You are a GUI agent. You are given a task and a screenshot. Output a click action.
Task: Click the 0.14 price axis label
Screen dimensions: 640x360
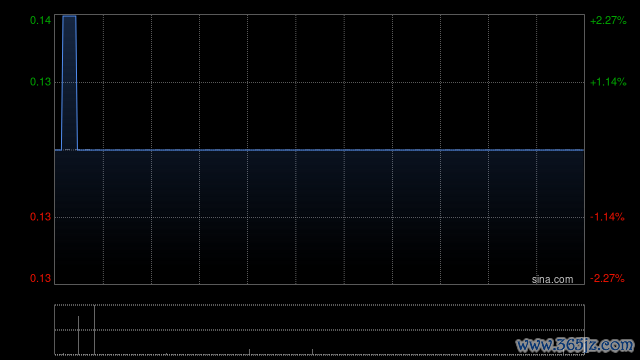coord(40,20)
